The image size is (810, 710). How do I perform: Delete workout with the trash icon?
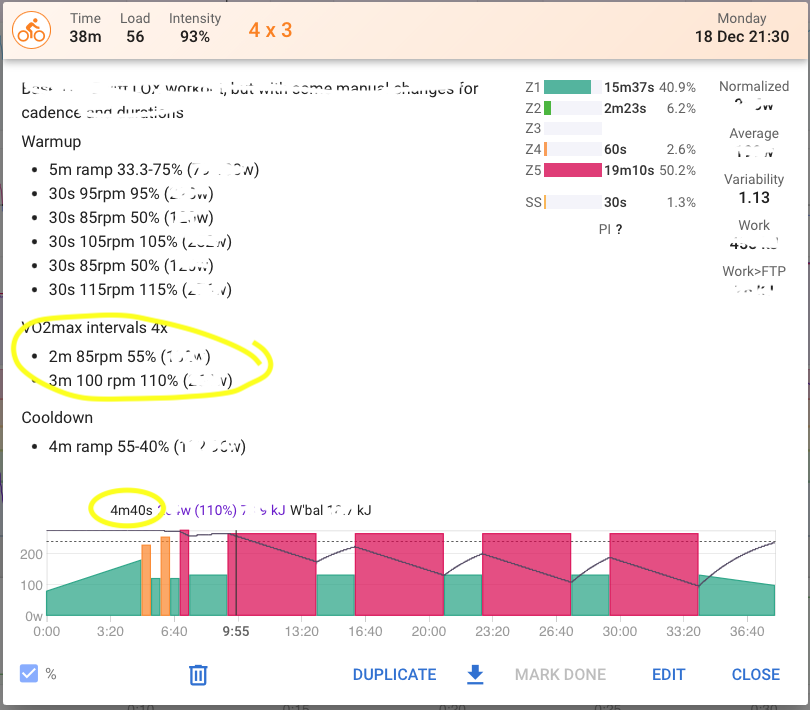pyautogui.click(x=198, y=675)
